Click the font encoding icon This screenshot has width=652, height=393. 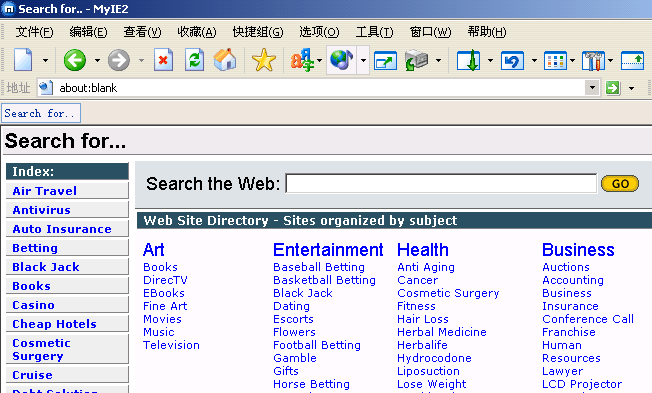(x=302, y=60)
